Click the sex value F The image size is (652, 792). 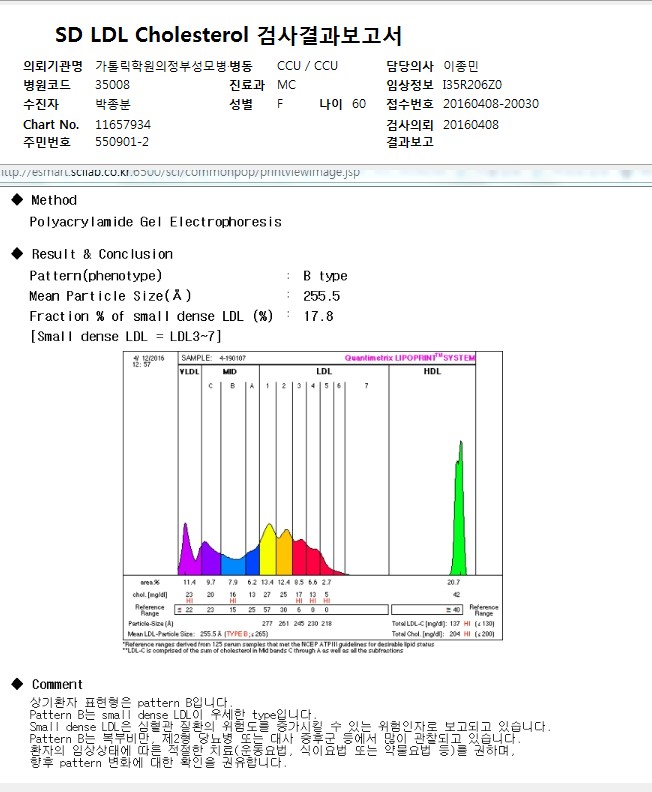[280, 104]
